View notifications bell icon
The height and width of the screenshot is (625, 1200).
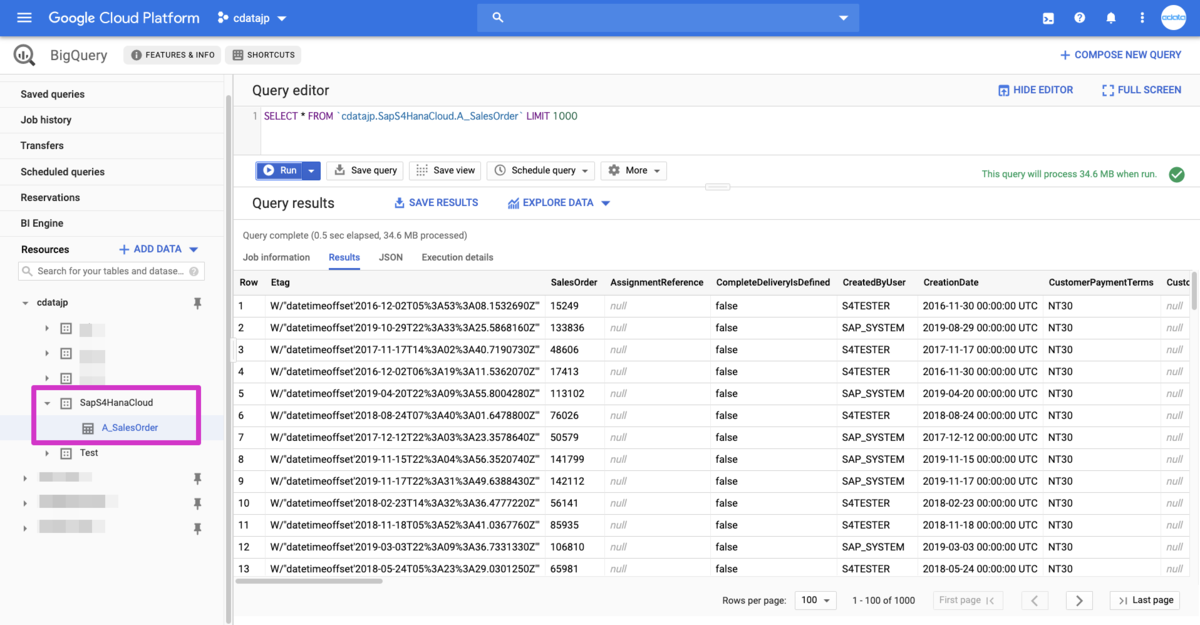(x=1111, y=18)
